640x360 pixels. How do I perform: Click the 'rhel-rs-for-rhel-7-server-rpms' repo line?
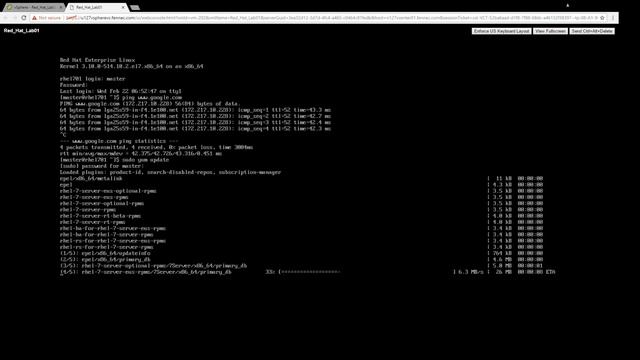point(106,247)
